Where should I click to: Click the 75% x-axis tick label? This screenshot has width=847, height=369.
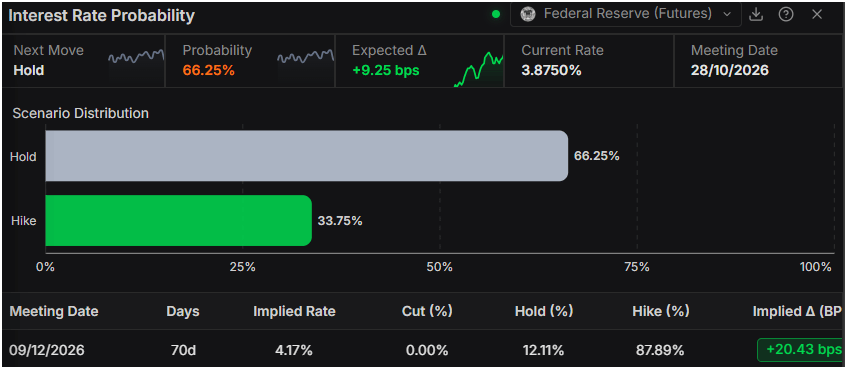(636, 267)
